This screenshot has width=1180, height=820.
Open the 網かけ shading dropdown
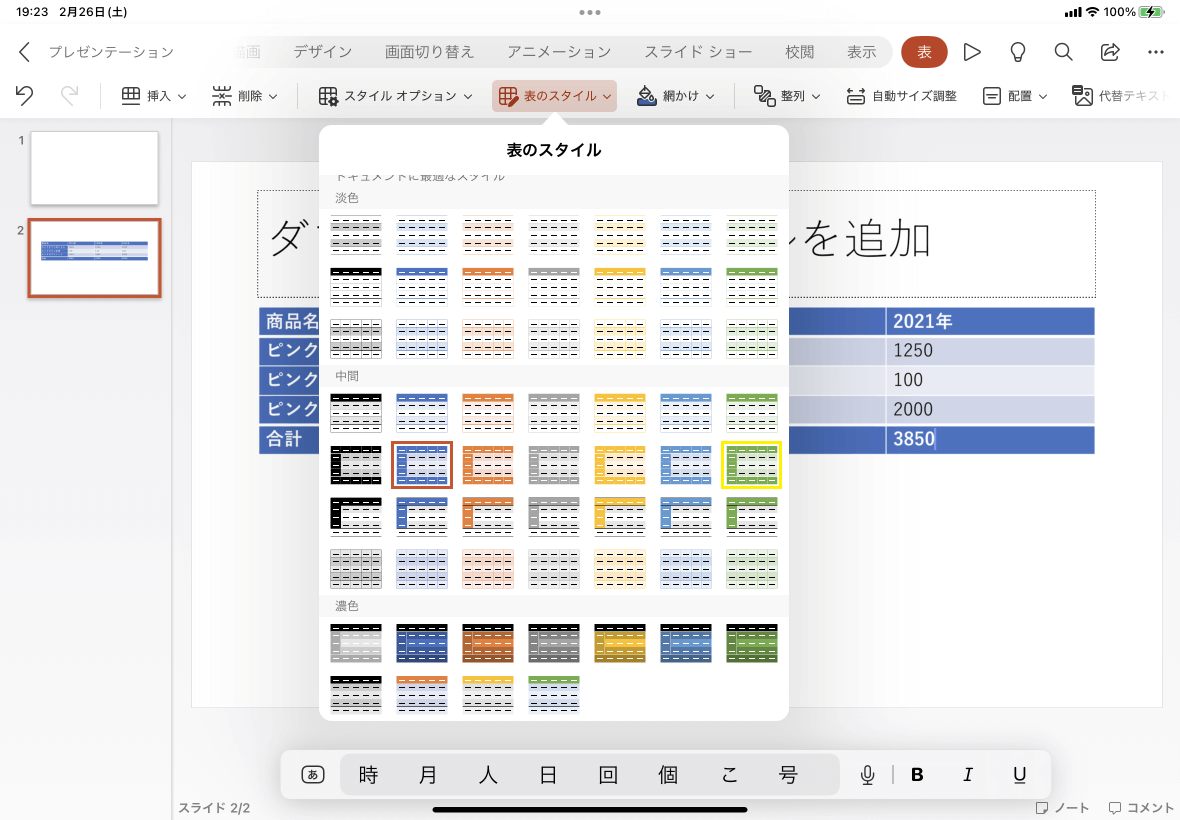(x=675, y=96)
